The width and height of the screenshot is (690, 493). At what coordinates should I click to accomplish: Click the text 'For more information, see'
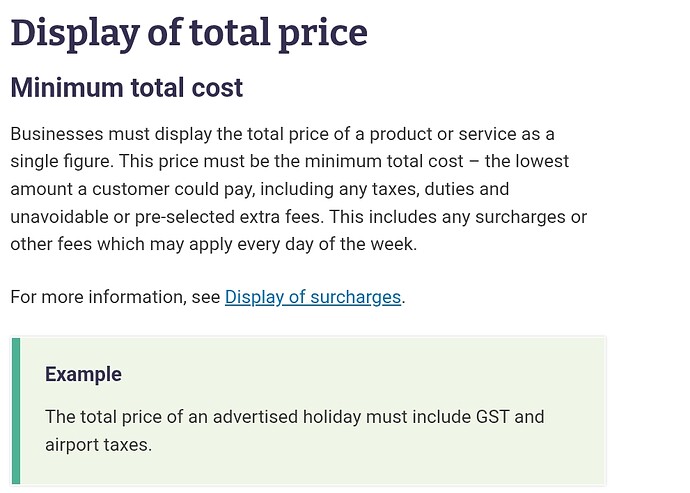pyautogui.click(x=115, y=297)
